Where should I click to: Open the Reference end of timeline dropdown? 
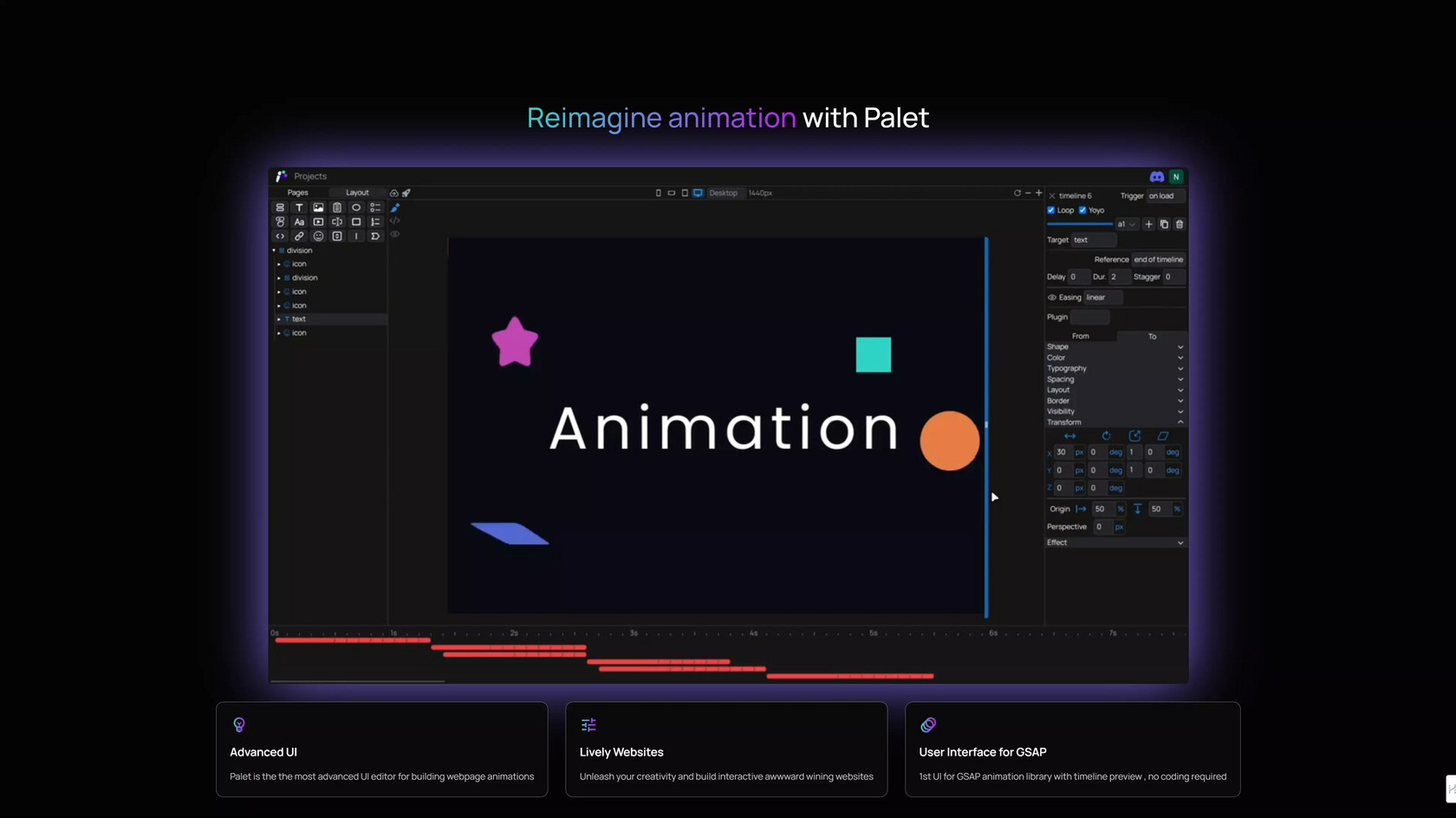(1159, 260)
